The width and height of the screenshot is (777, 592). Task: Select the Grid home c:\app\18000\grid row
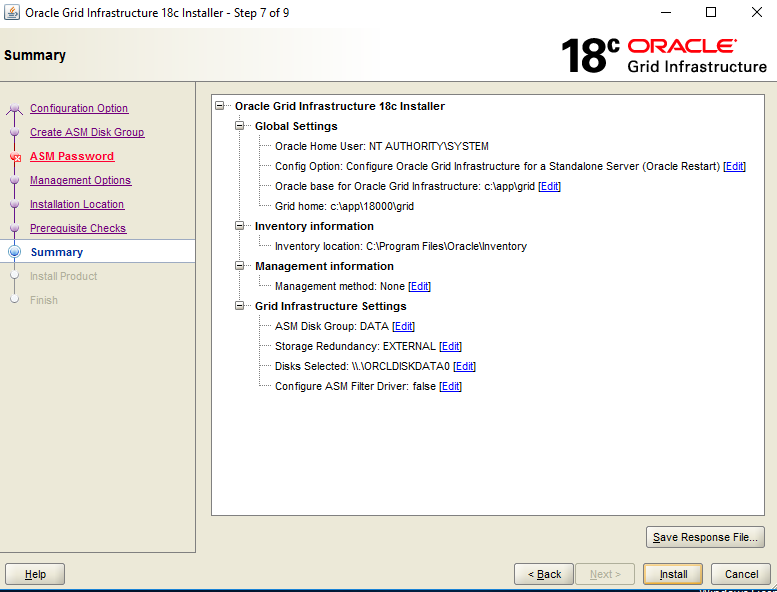344,206
